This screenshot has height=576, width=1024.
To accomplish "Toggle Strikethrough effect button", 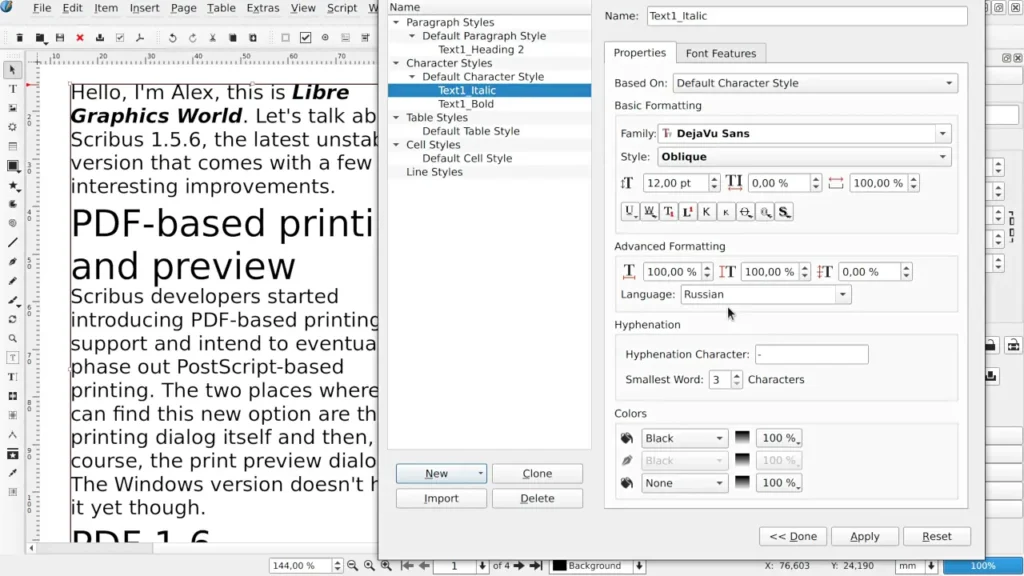I will (x=745, y=212).
